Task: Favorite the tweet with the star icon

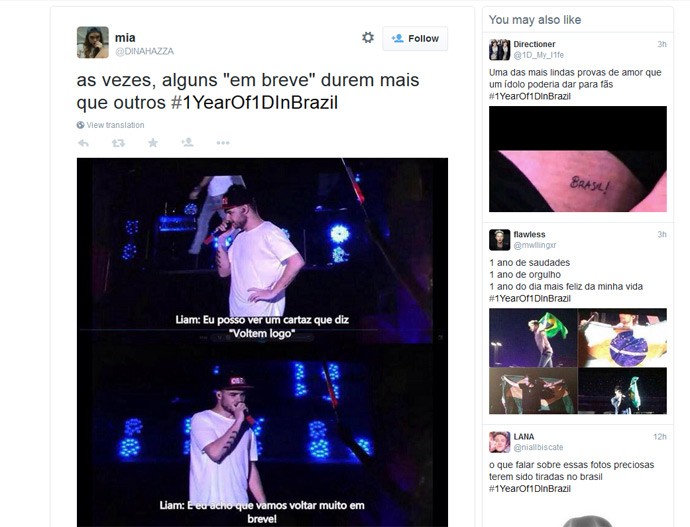Action: pos(153,143)
